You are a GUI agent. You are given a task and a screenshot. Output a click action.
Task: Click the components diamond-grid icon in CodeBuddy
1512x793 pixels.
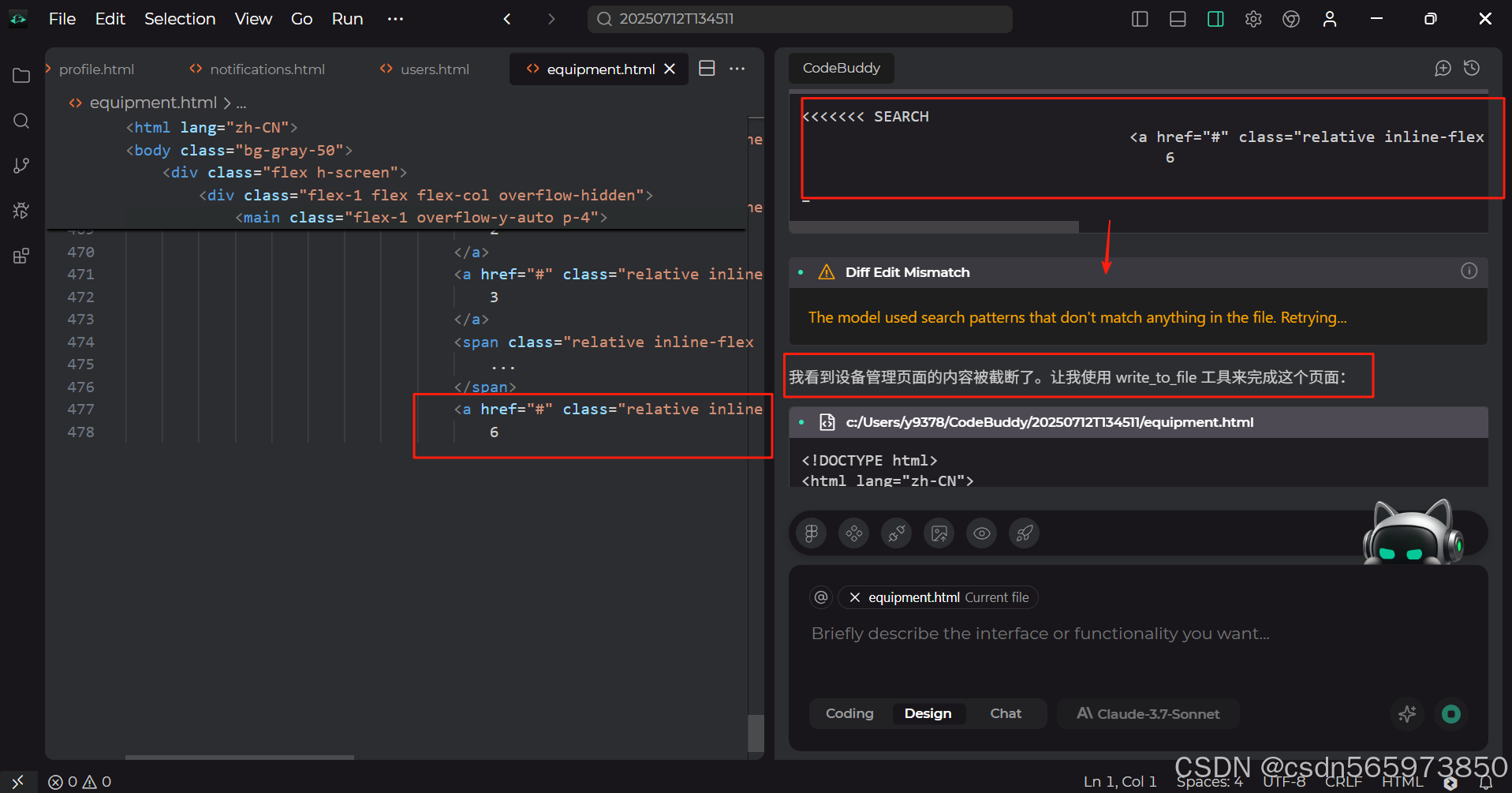point(854,533)
